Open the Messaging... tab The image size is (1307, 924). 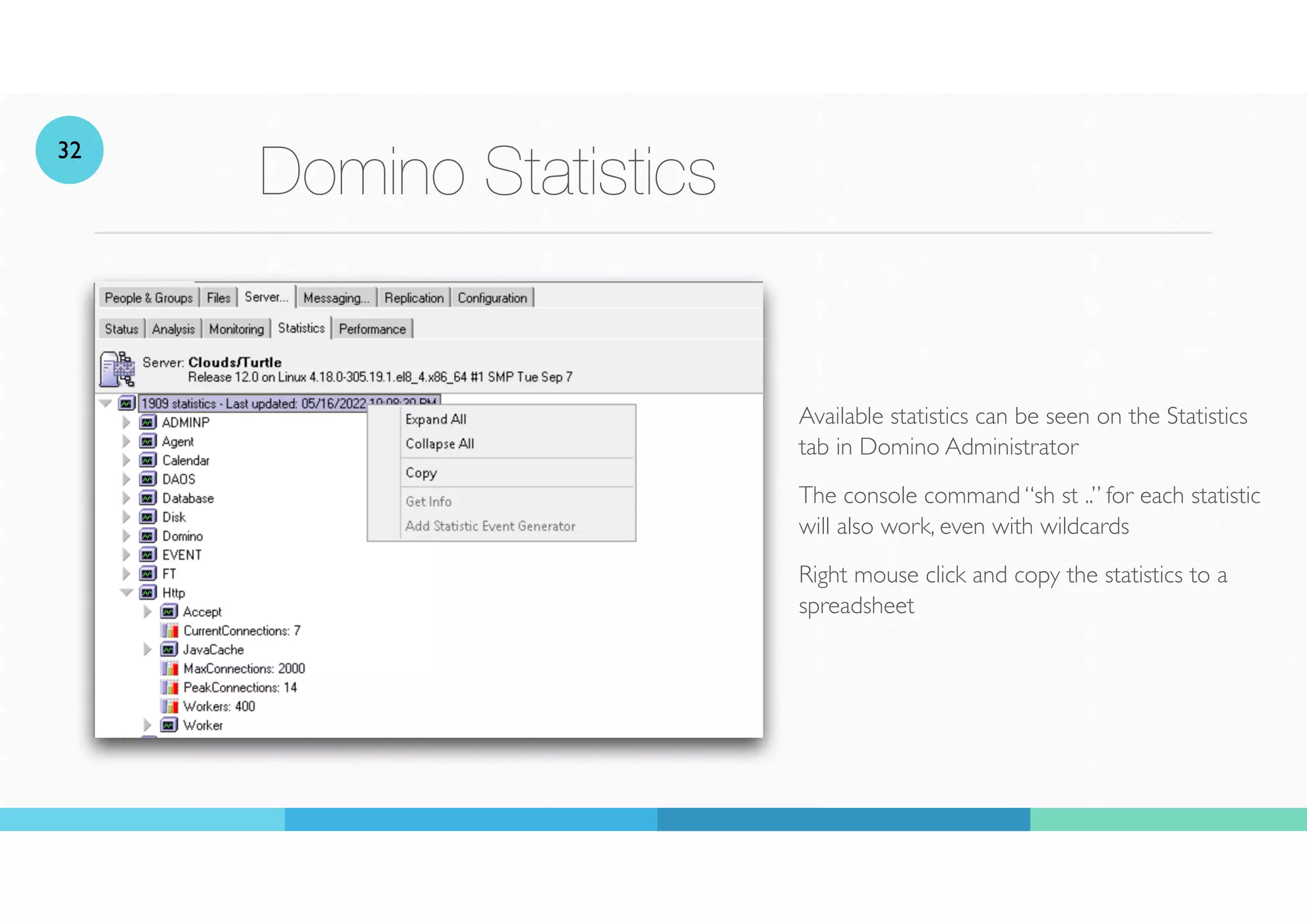[336, 298]
